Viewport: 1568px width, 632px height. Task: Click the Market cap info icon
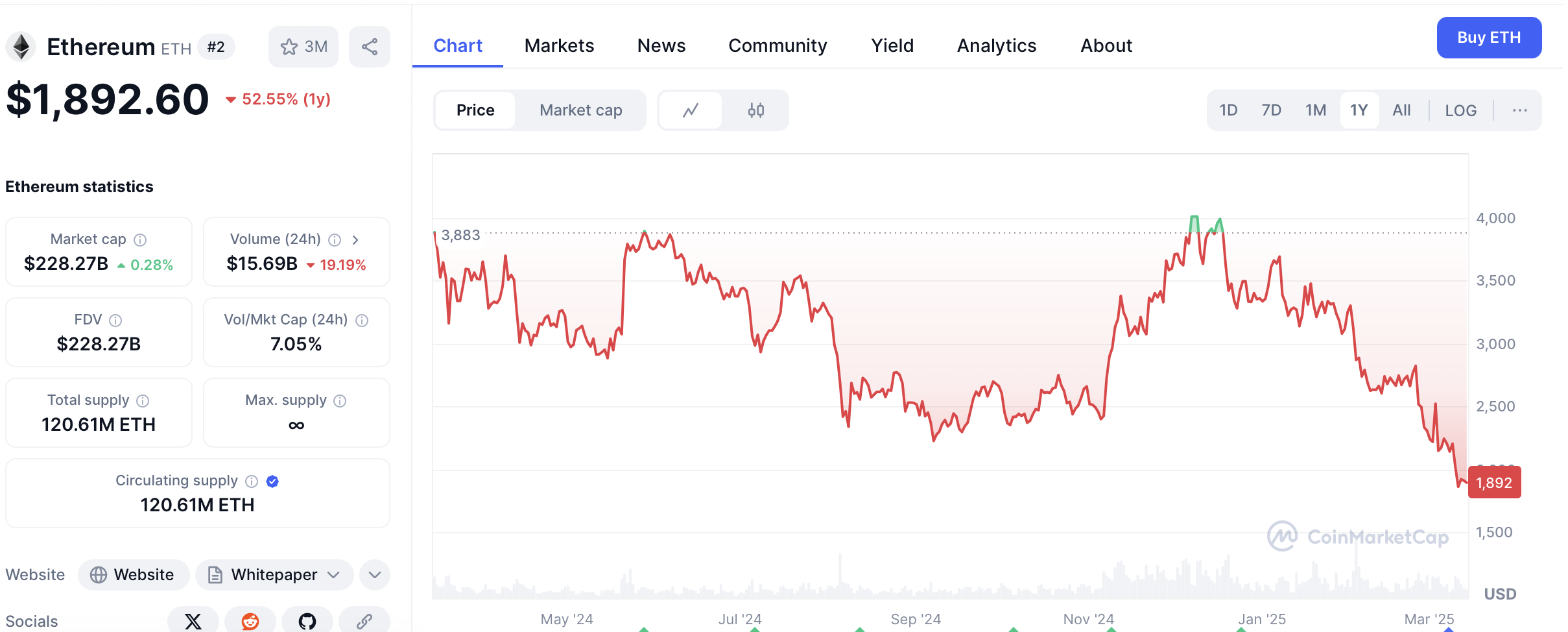(140, 240)
